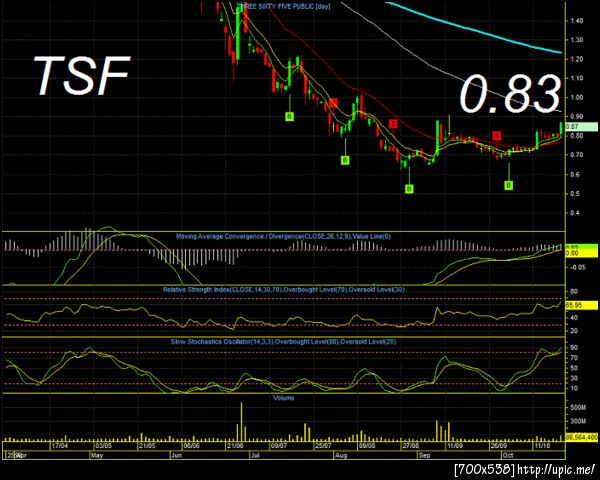Select the B buy marker near 26/09

(509, 185)
